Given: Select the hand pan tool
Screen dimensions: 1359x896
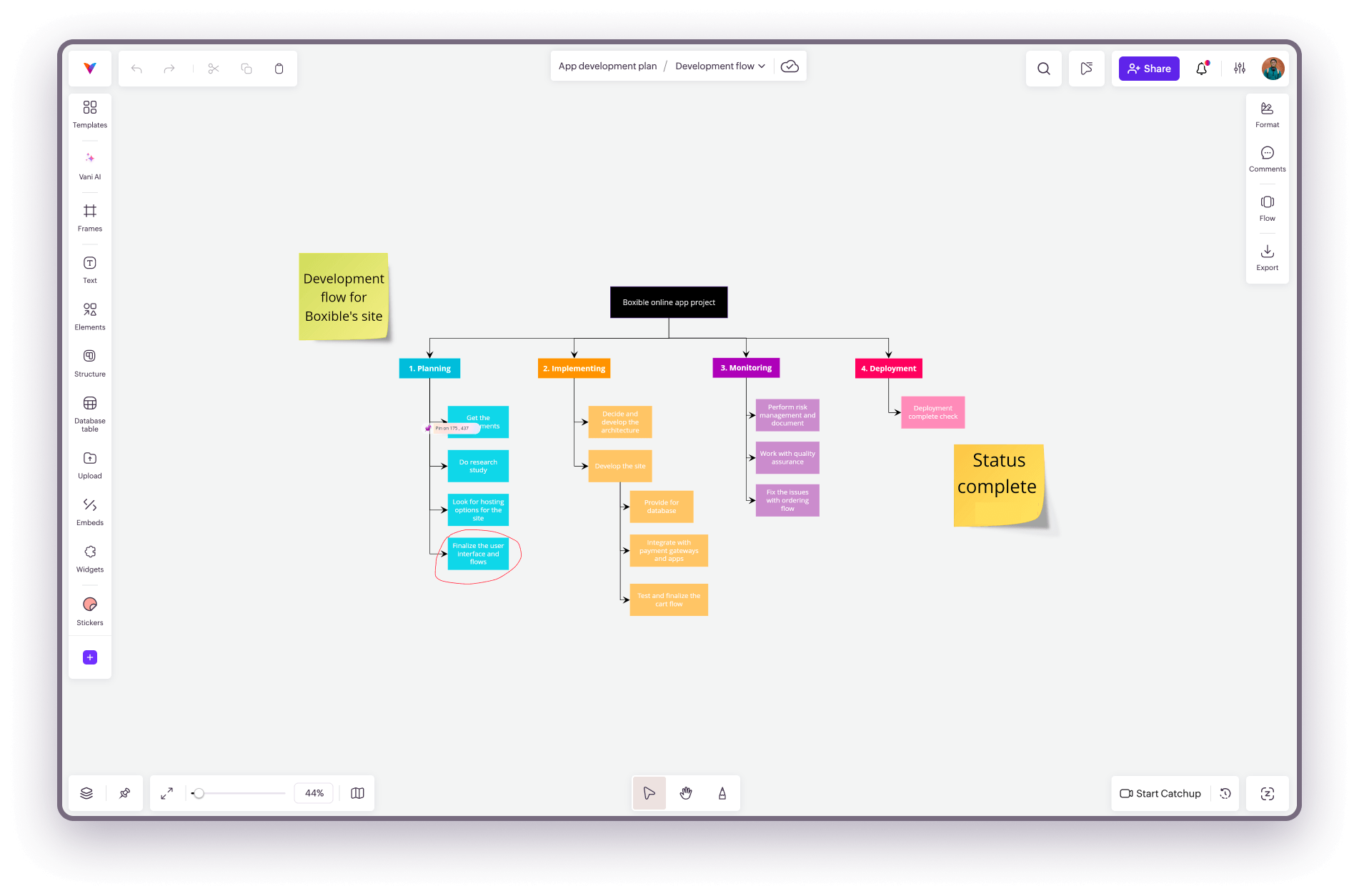Looking at the screenshot, I should pos(686,793).
